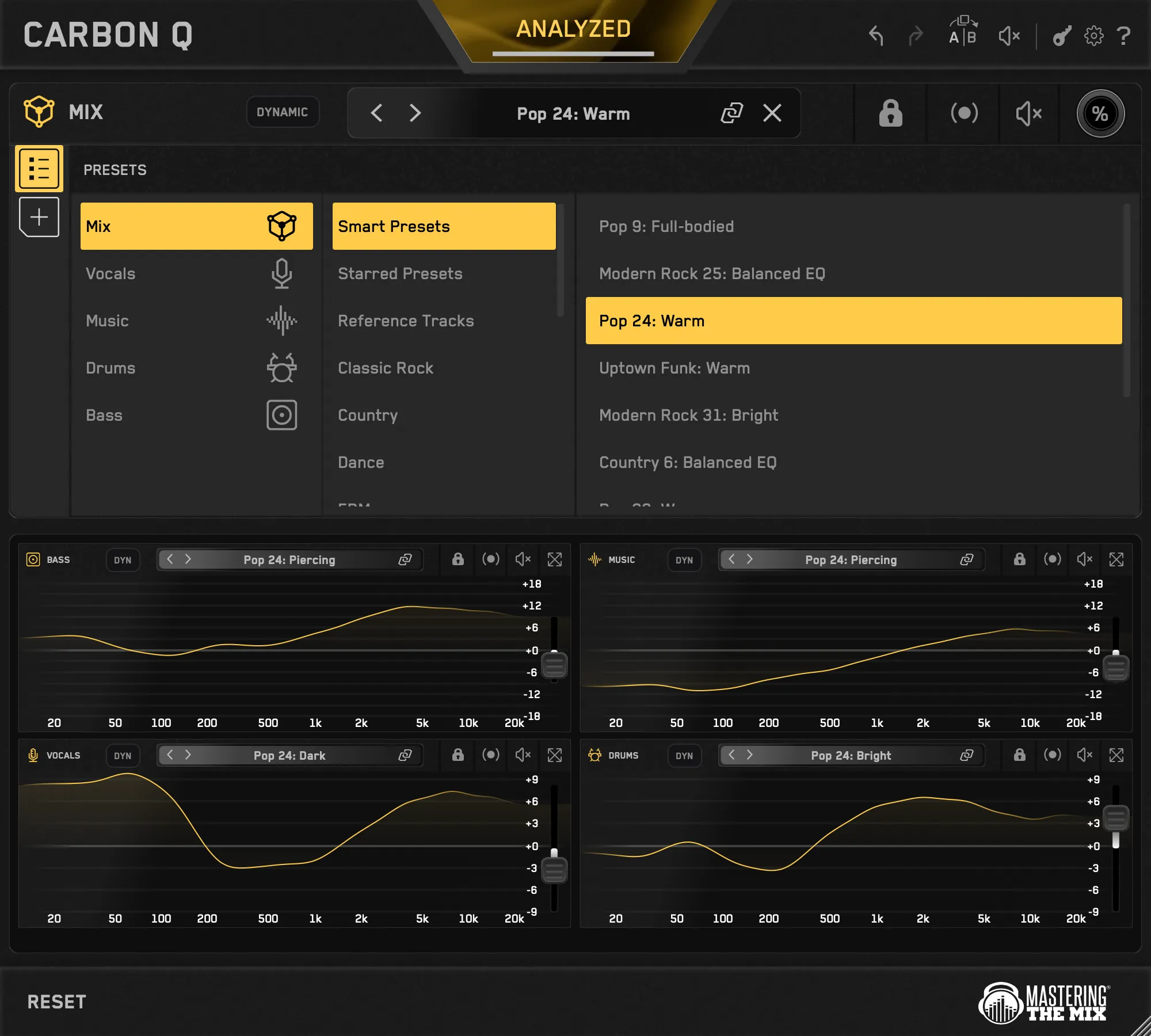Open the settings gear
Viewport: 1151px width, 1036px height.
tap(1094, 36)
